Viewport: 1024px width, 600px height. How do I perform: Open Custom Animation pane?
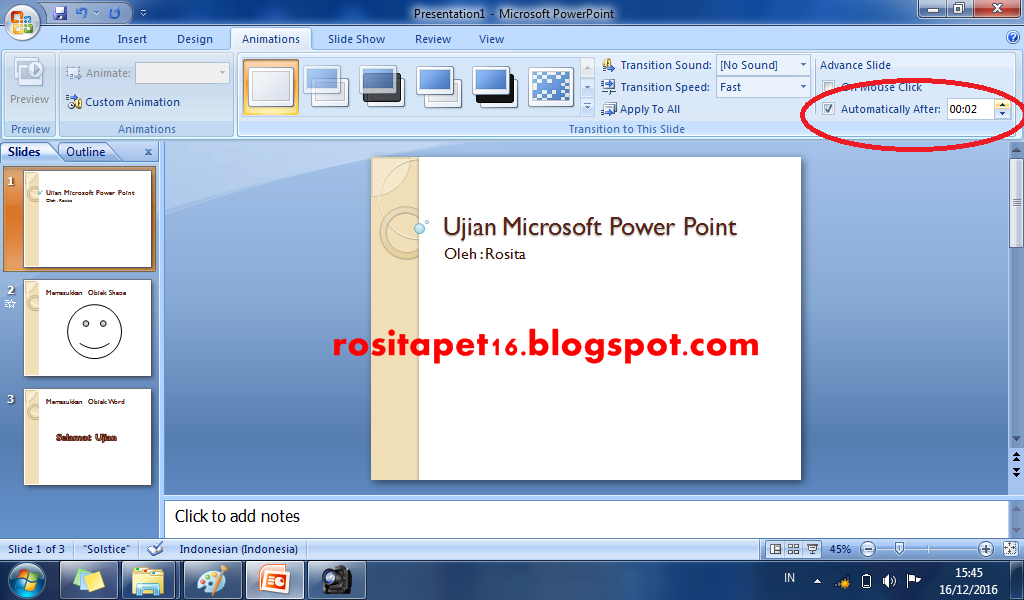click(123, 102)
